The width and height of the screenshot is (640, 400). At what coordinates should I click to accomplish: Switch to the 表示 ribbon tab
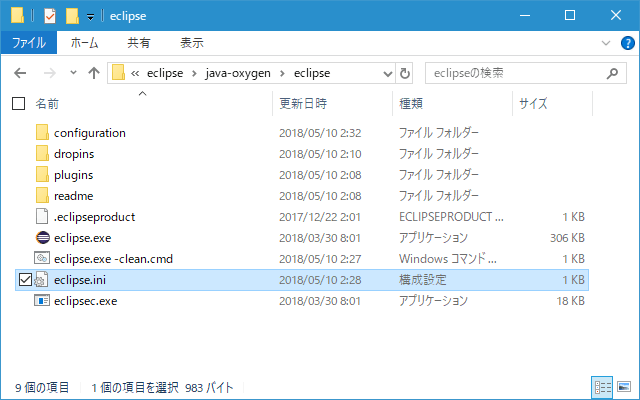click(192, 42)
